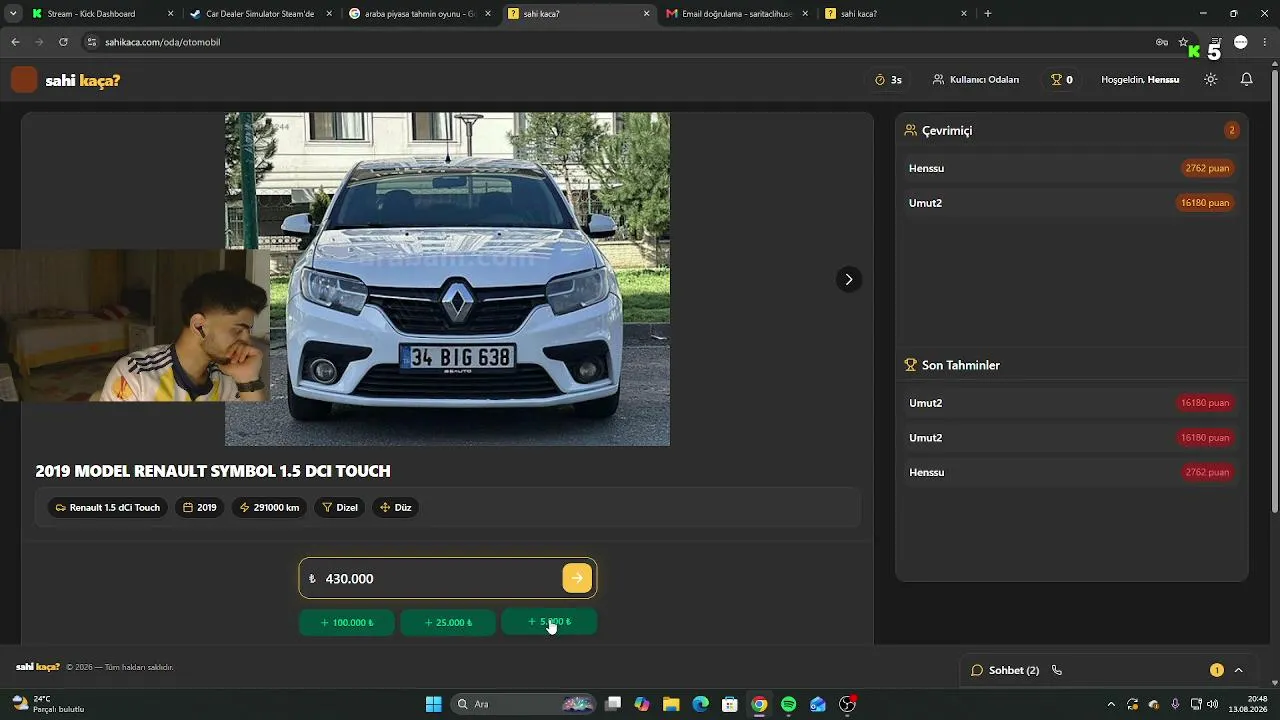
Task: Open Spotify from the taskbar
Action: pos(789,704)
